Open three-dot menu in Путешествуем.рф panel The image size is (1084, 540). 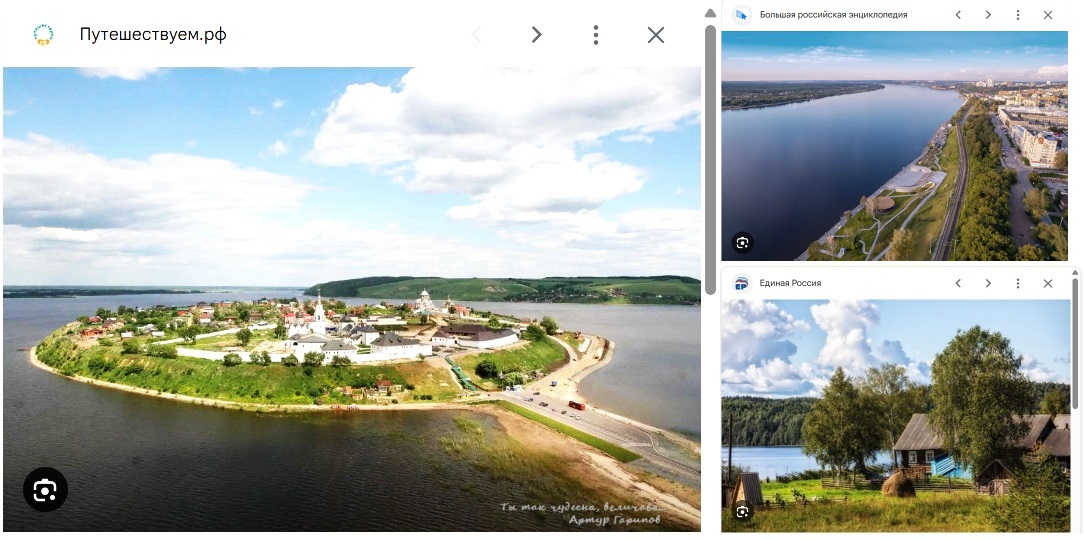click(x=596, y=35)
